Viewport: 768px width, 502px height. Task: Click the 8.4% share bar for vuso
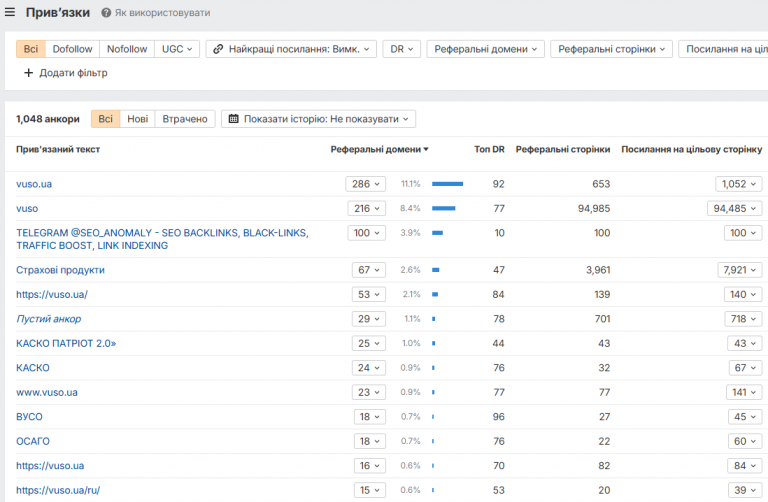(443, 209)
